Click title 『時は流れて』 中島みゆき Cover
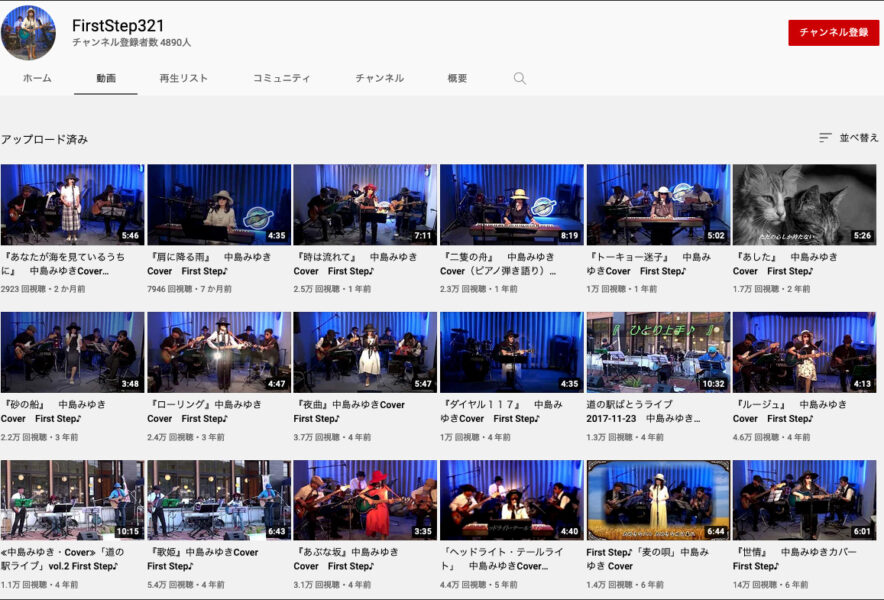The width and height of the screenshot is (884, 600). [355, 263]
